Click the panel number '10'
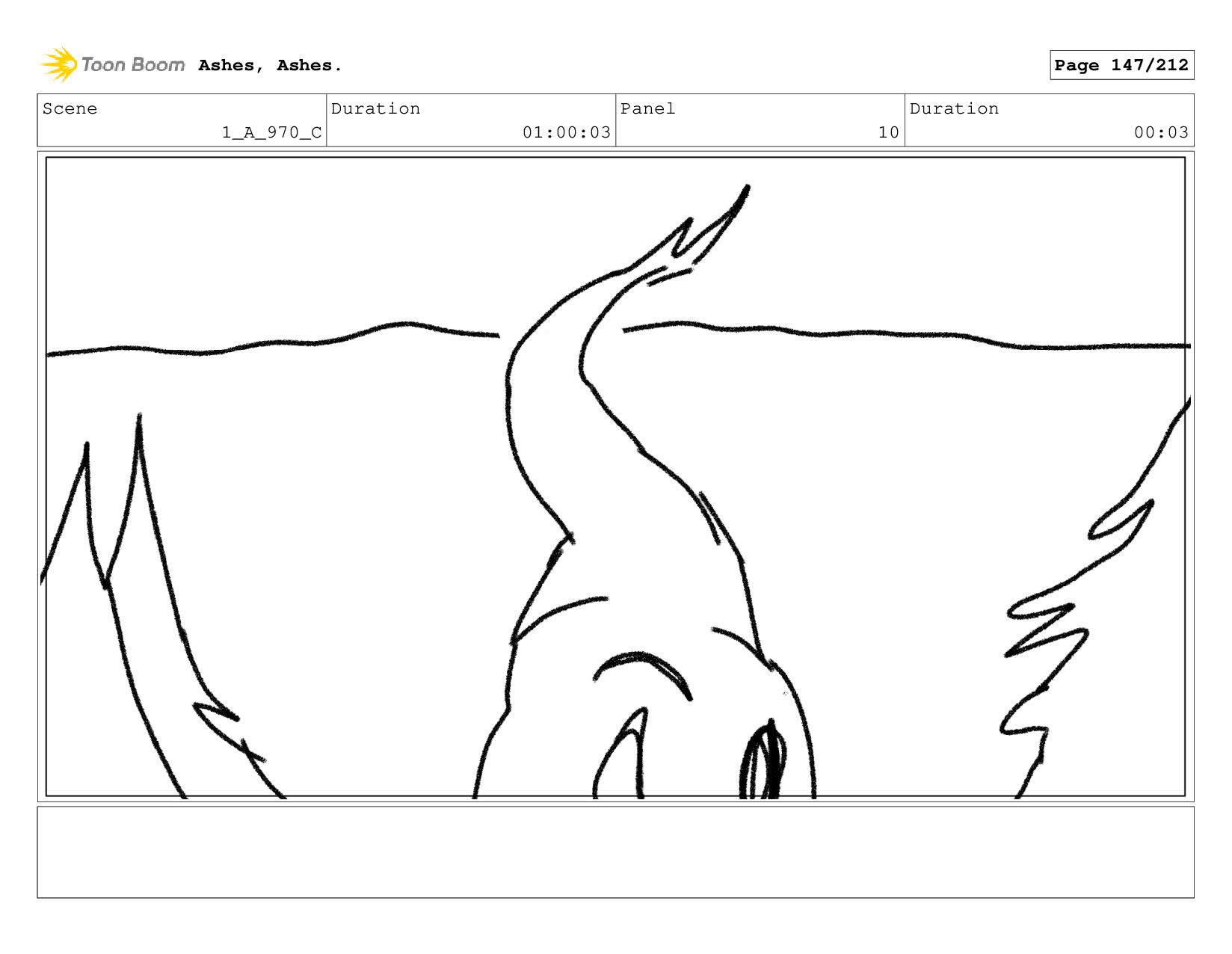 click(x=888, y=133)
